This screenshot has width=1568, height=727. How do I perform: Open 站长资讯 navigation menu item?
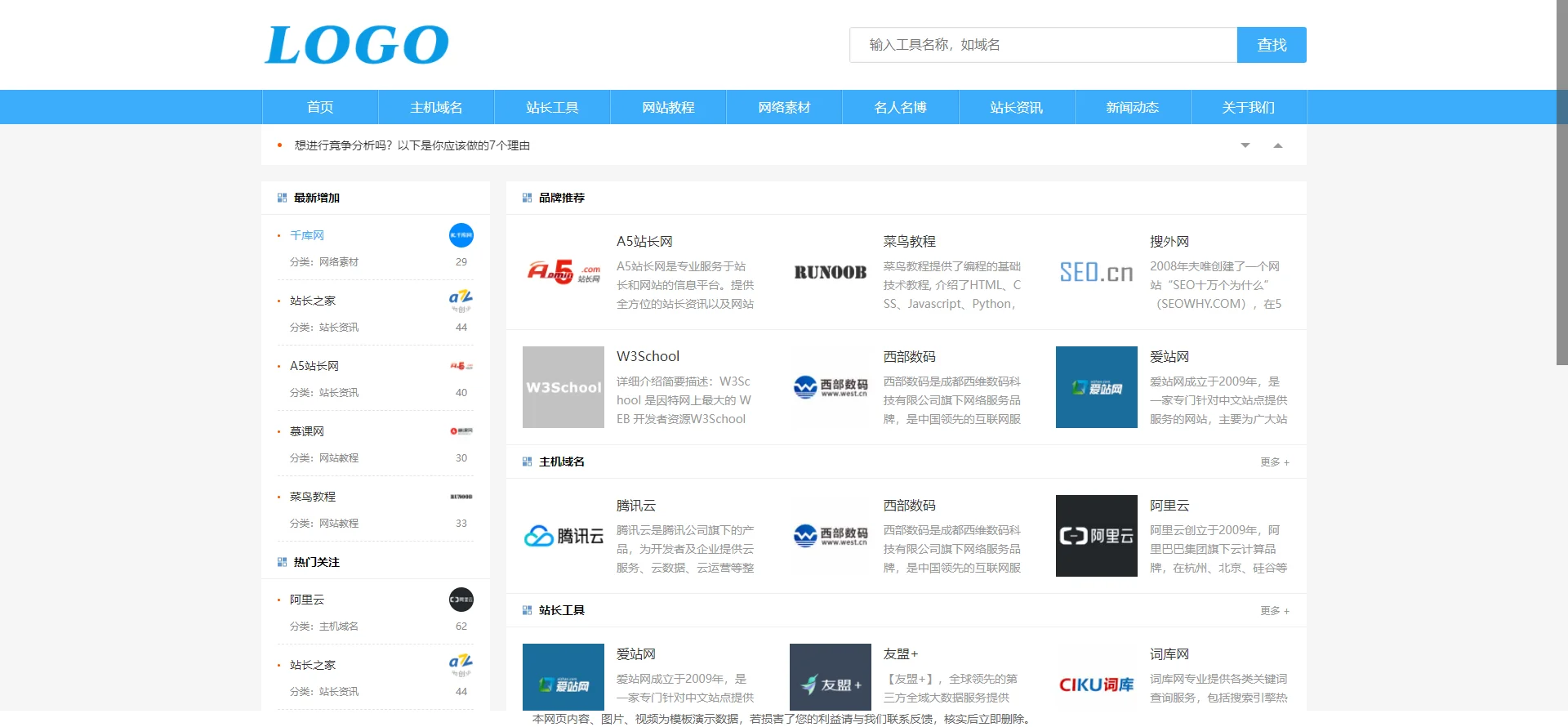tap(1016, 107)
